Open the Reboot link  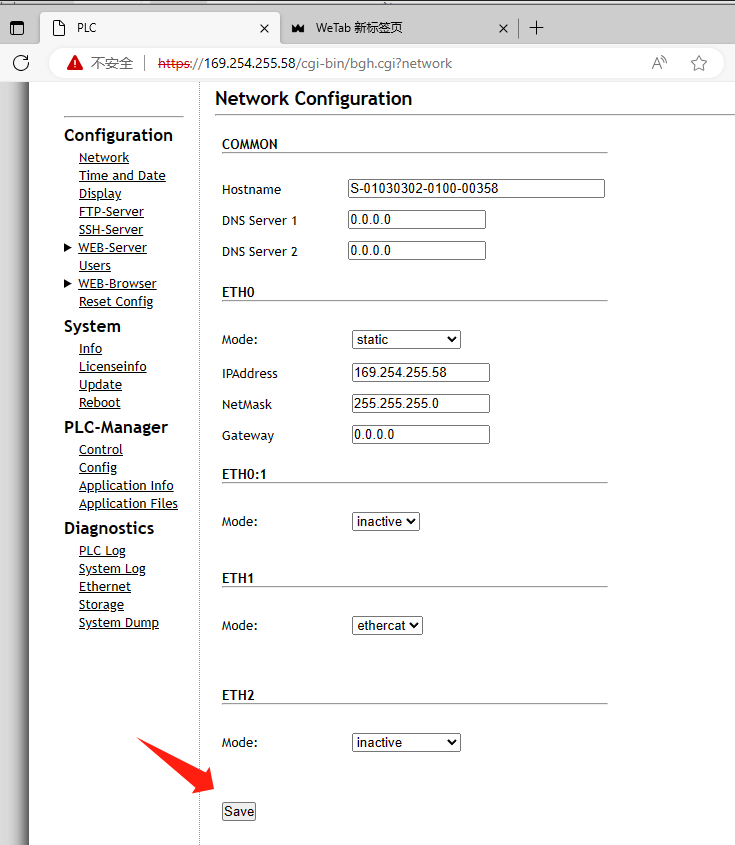click(100, 403)
